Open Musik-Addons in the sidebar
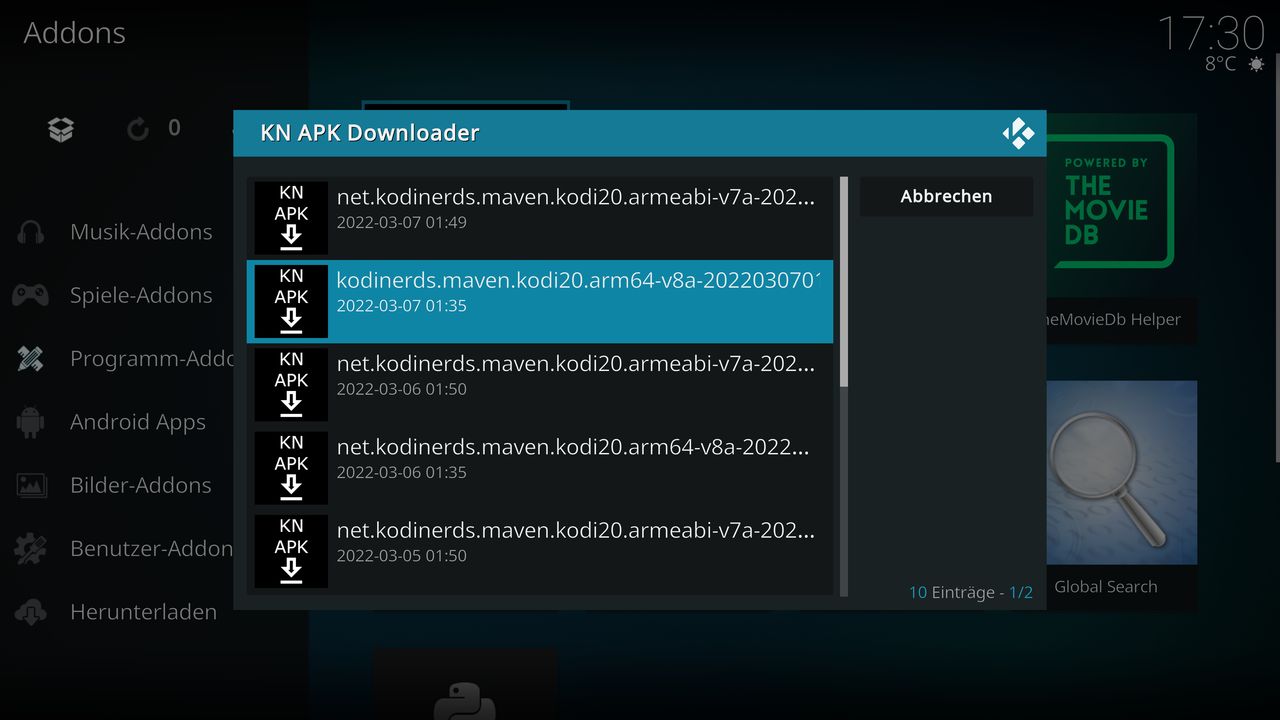Image resolution: width=1280 pixels, height=720 pixels. click(141, 232)
